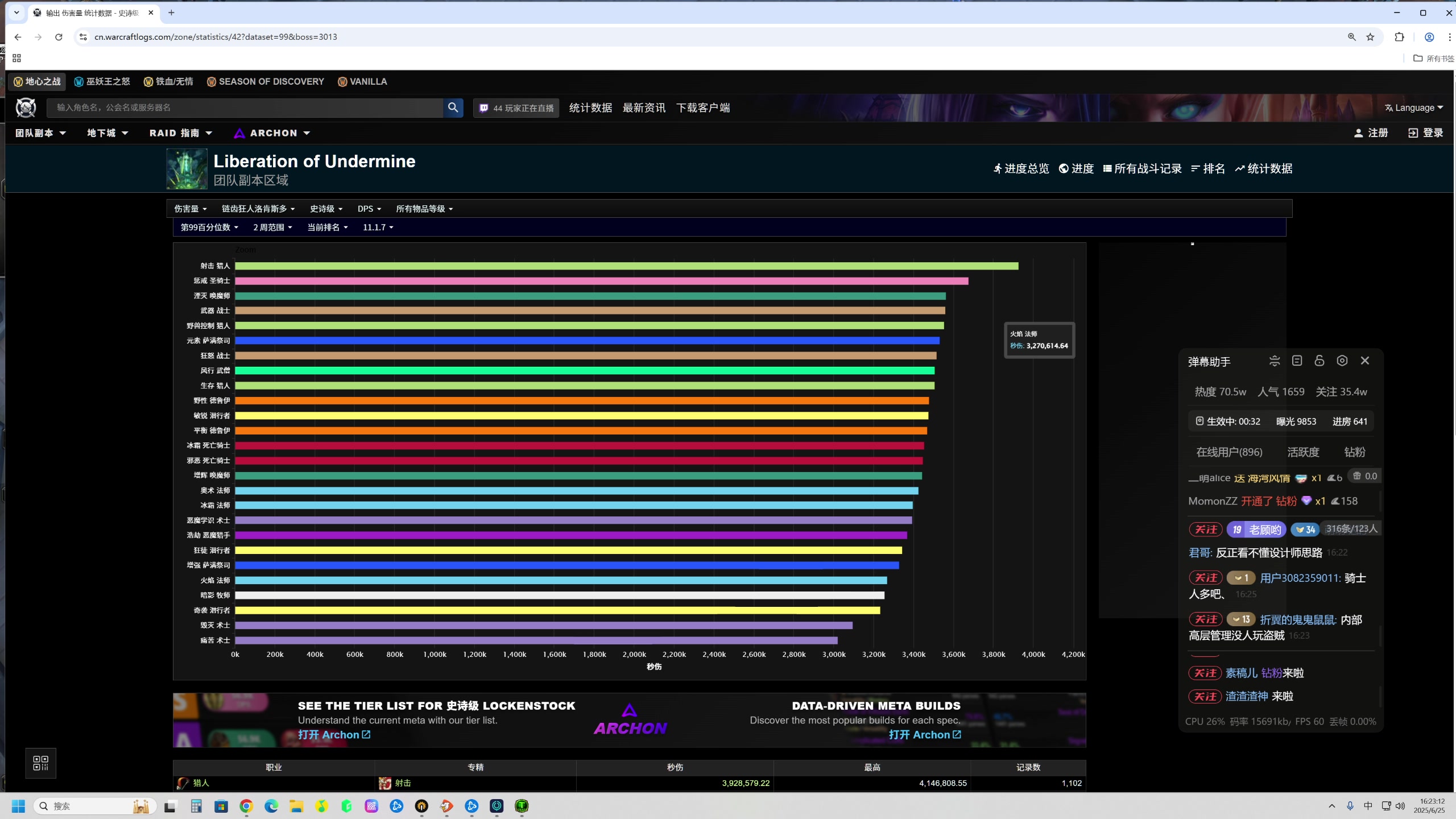Bookmark this page with the star icon
1456x819 pixels.
(x=1371, y=37)
